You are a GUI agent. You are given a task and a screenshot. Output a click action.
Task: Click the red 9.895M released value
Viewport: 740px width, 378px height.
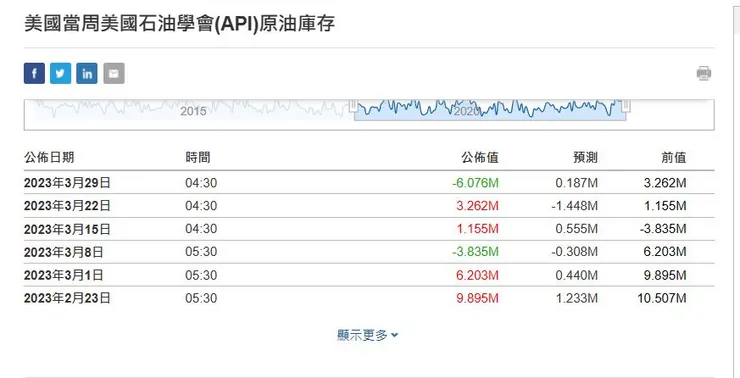477,298
